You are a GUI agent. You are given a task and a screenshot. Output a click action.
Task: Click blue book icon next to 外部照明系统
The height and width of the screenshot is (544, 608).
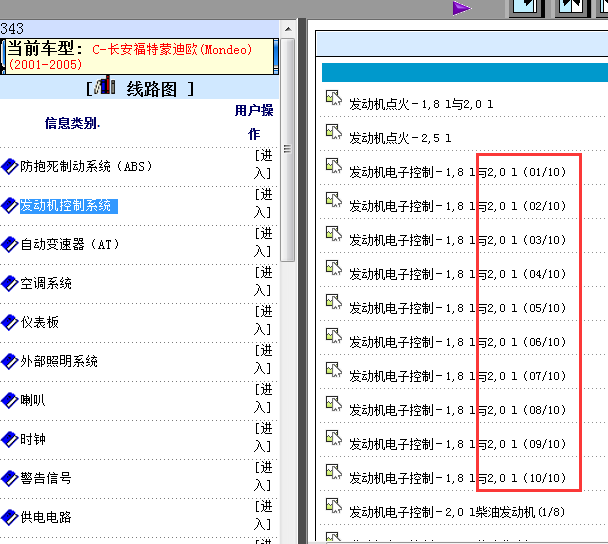tap(9, 361)
